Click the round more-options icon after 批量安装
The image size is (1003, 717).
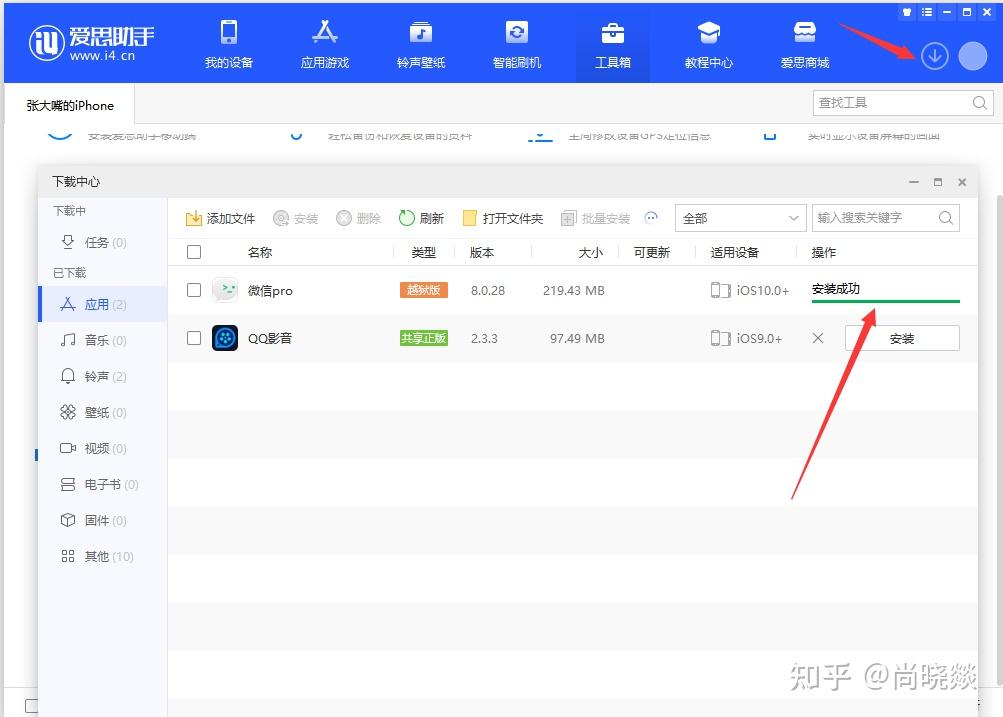[x=651, y=217]
